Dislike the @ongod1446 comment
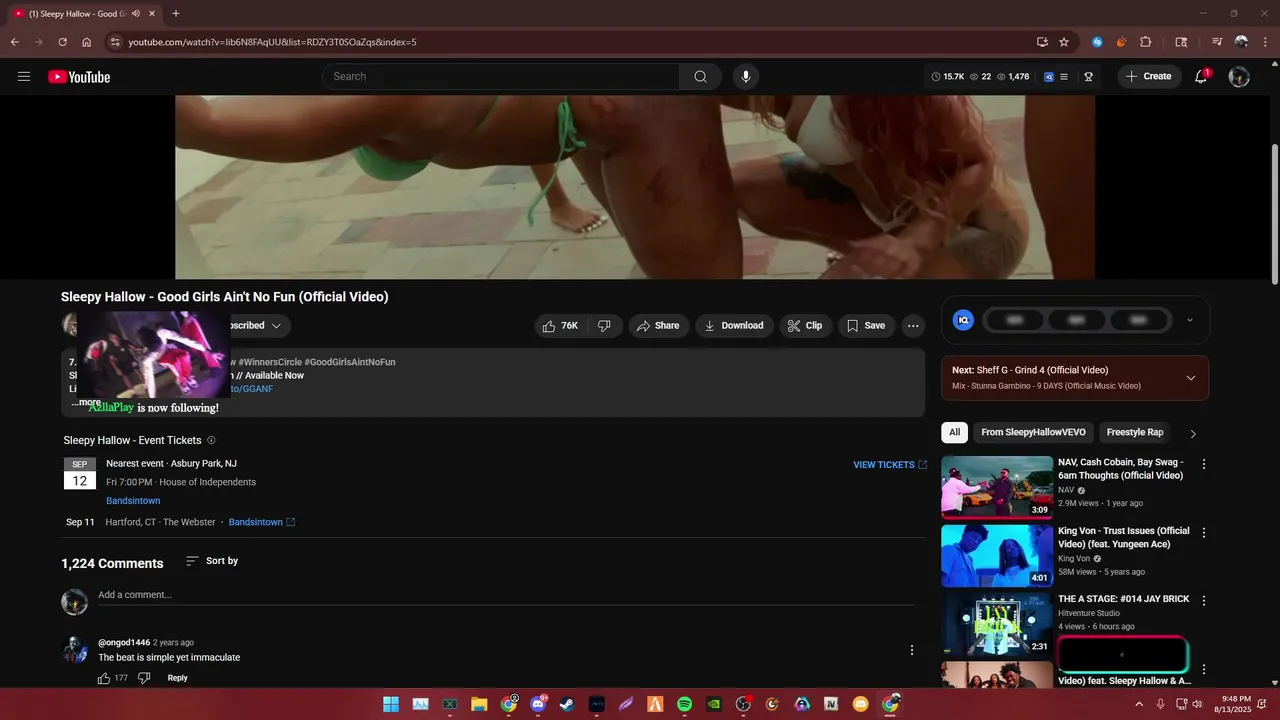Screen dimensions: 1280x720 coord(144,678)
